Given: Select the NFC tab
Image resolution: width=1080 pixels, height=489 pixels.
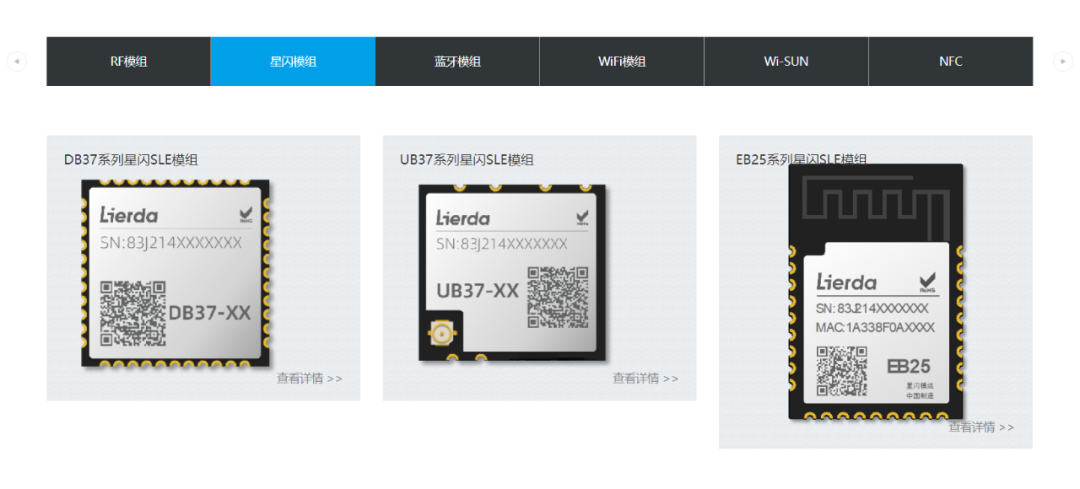Looking at the screenshot, I should [951, 61].
